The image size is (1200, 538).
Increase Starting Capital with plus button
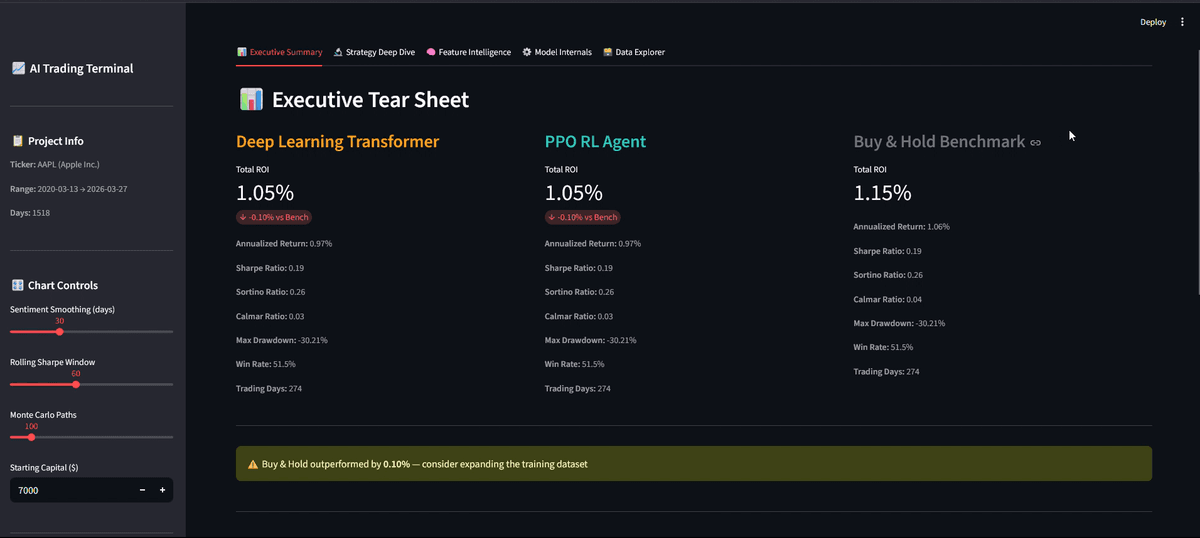162,490
